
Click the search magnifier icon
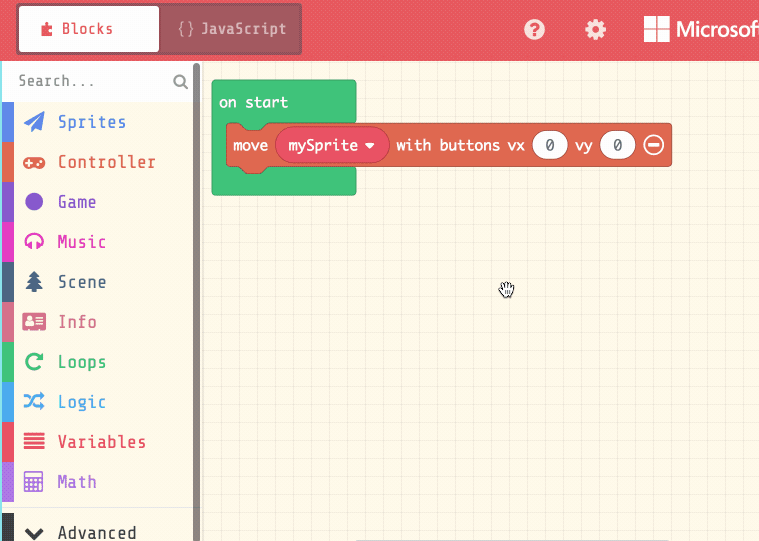181,81
